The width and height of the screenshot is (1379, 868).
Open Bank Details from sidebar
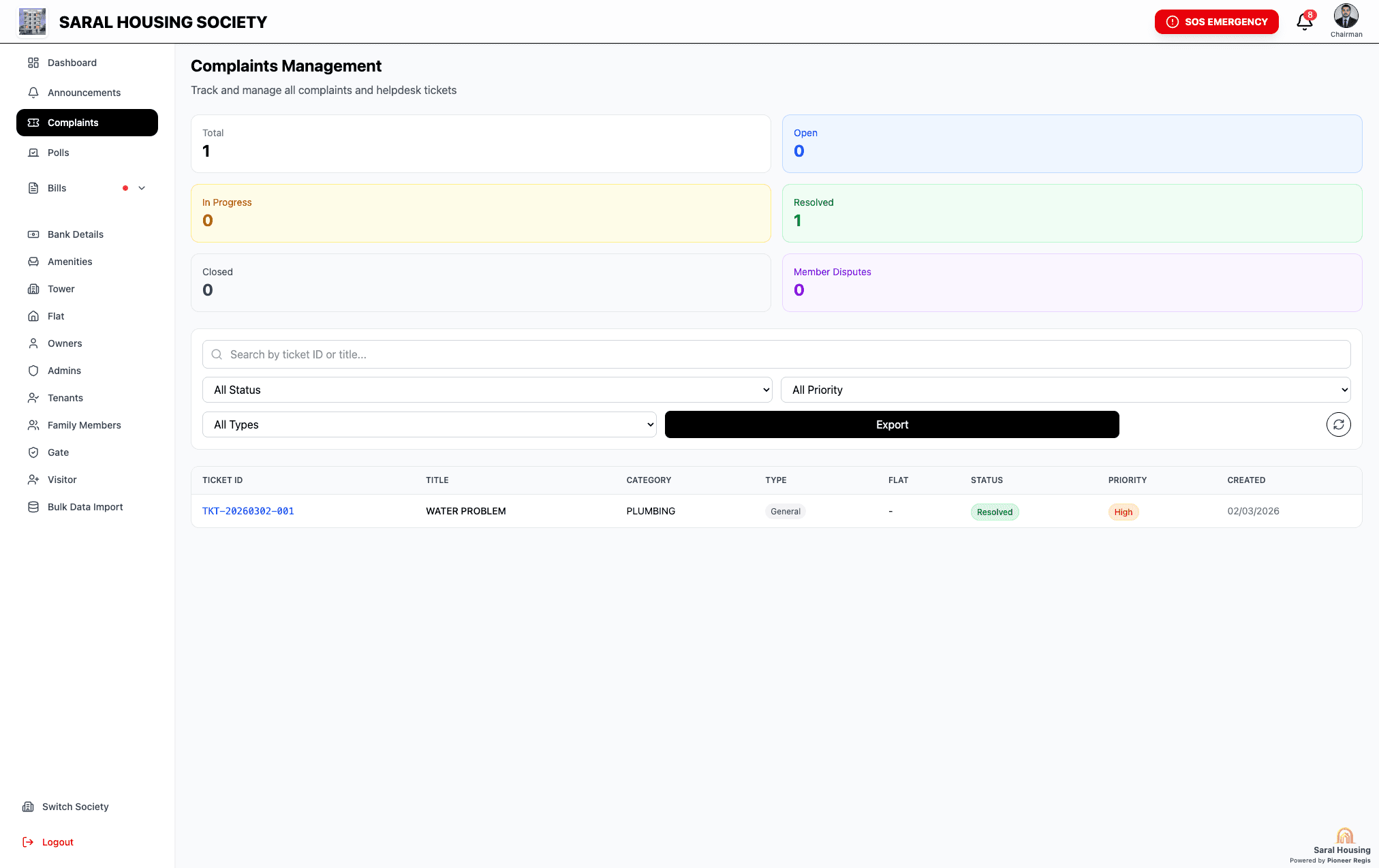[75, 234]
